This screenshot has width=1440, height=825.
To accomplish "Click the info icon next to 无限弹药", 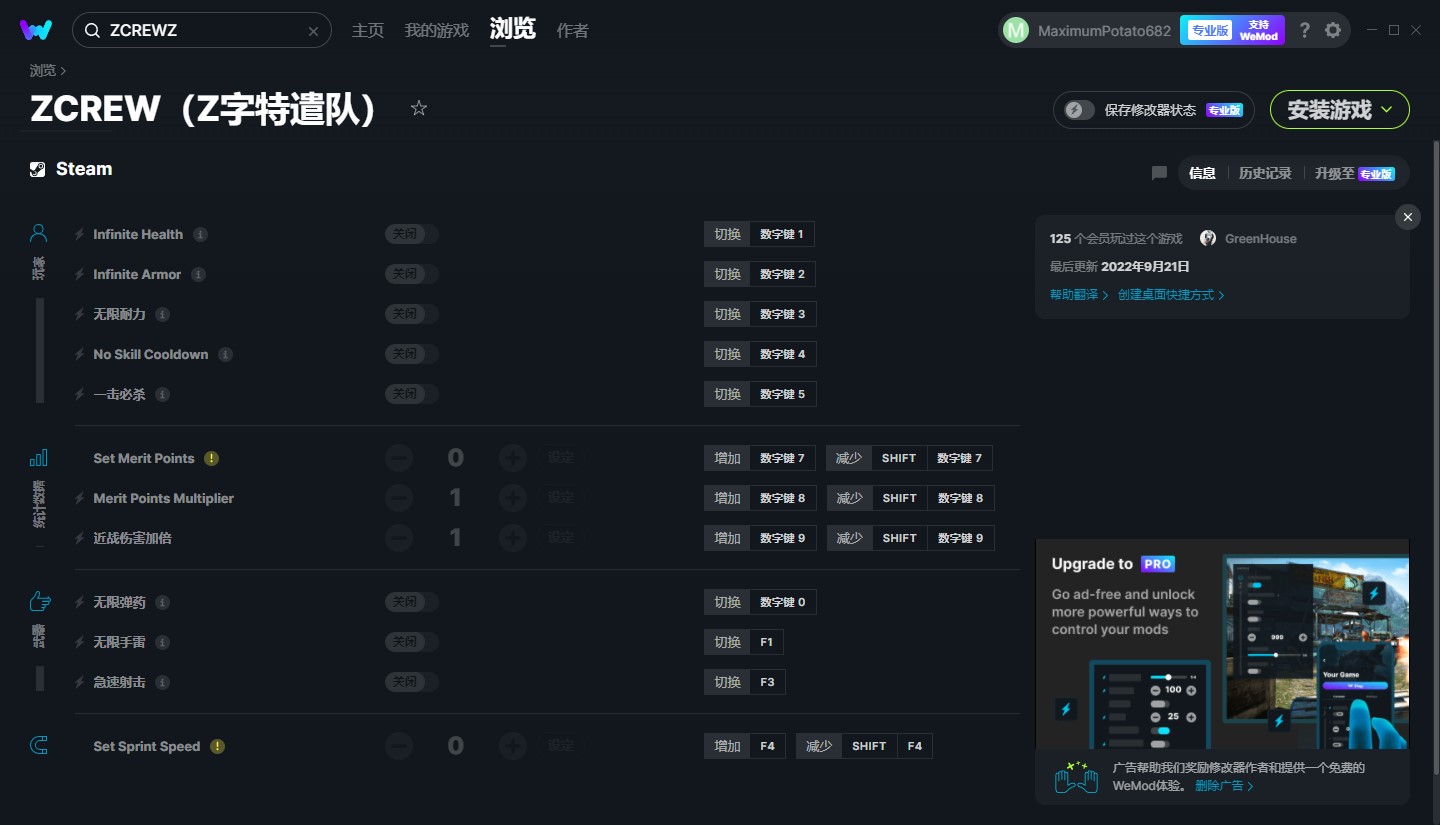I will (x=163, y=602).
